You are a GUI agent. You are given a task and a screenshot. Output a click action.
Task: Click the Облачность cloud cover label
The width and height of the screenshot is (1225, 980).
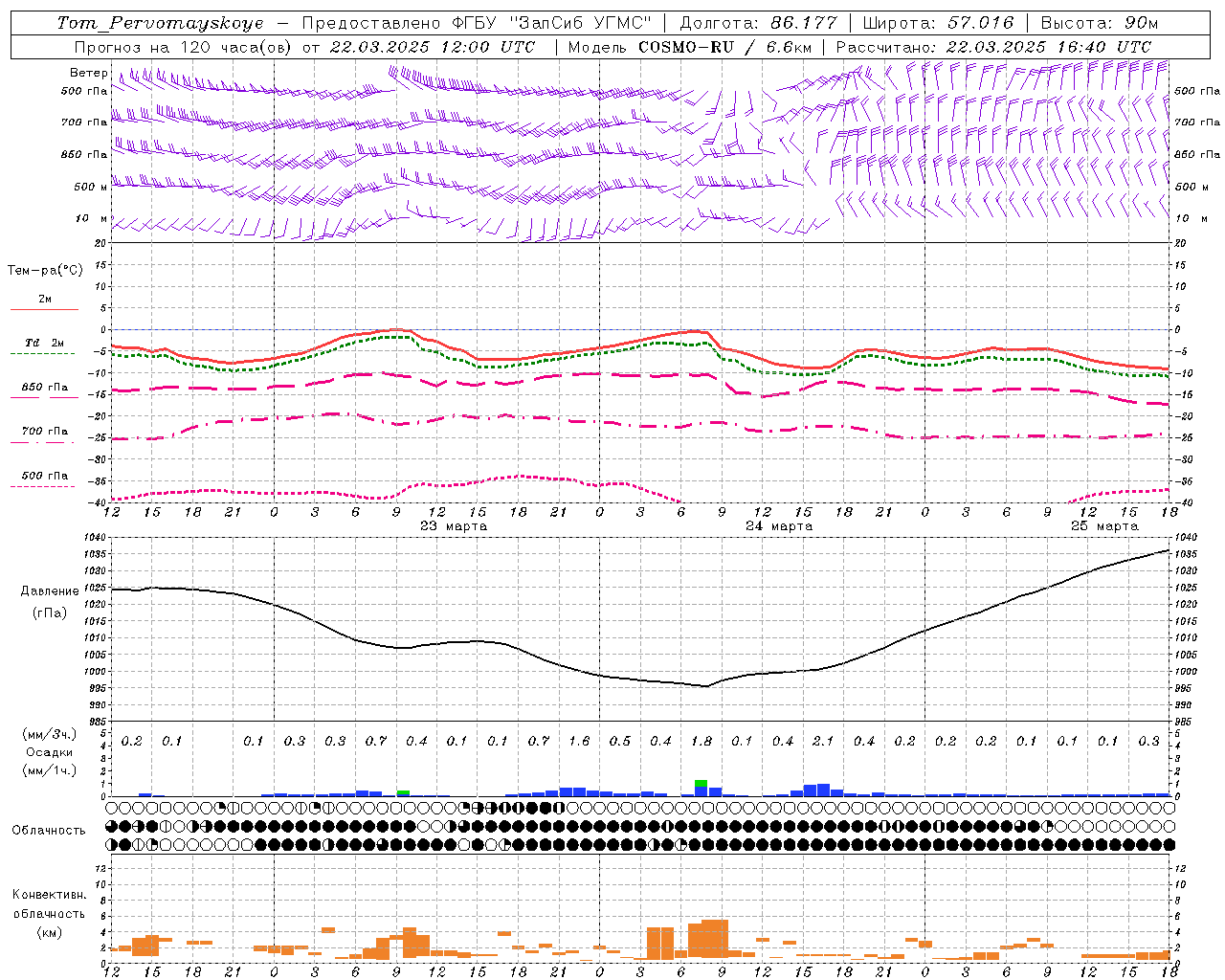pyautogui.click(x=48, y=830)
